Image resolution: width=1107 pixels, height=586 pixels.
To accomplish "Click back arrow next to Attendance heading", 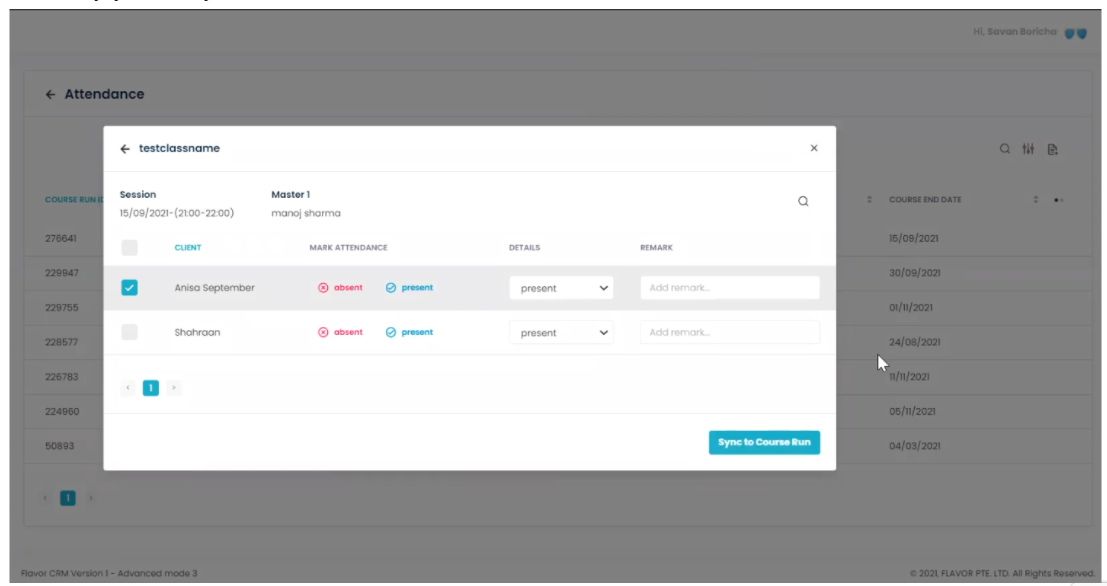I will click(x=50, y=95).
